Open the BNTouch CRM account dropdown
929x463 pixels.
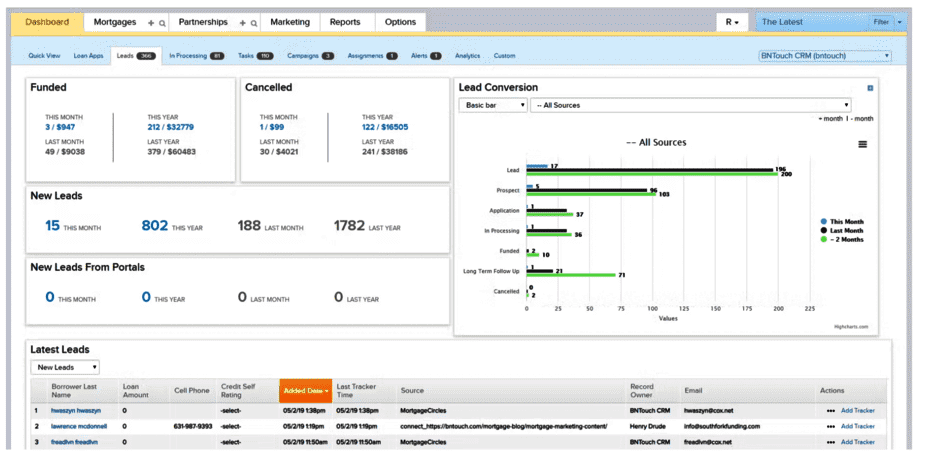[x=825, y=56]
